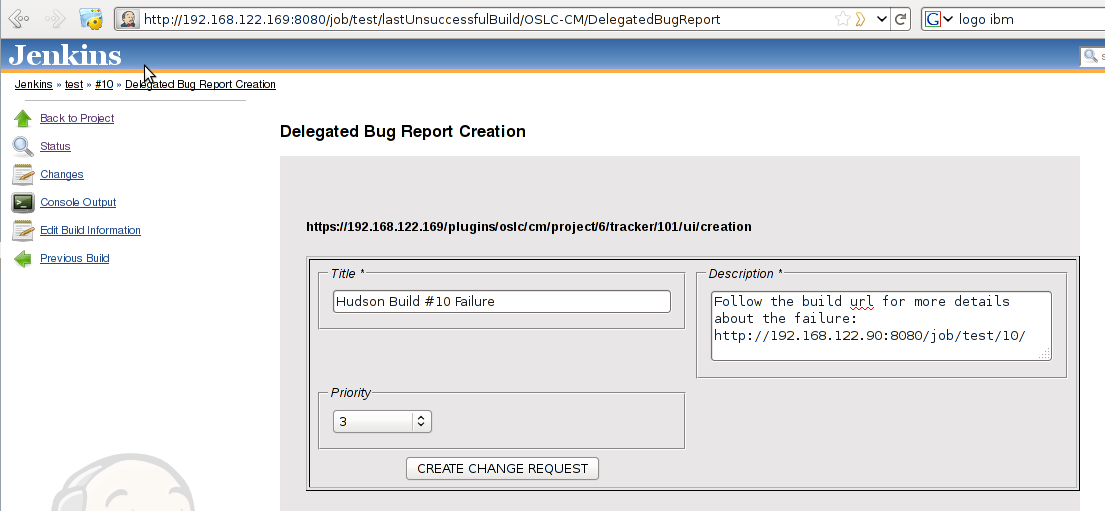Click the magnifying glass Status icon
This screenshot has height=511, width=1105.
(23, 147)
